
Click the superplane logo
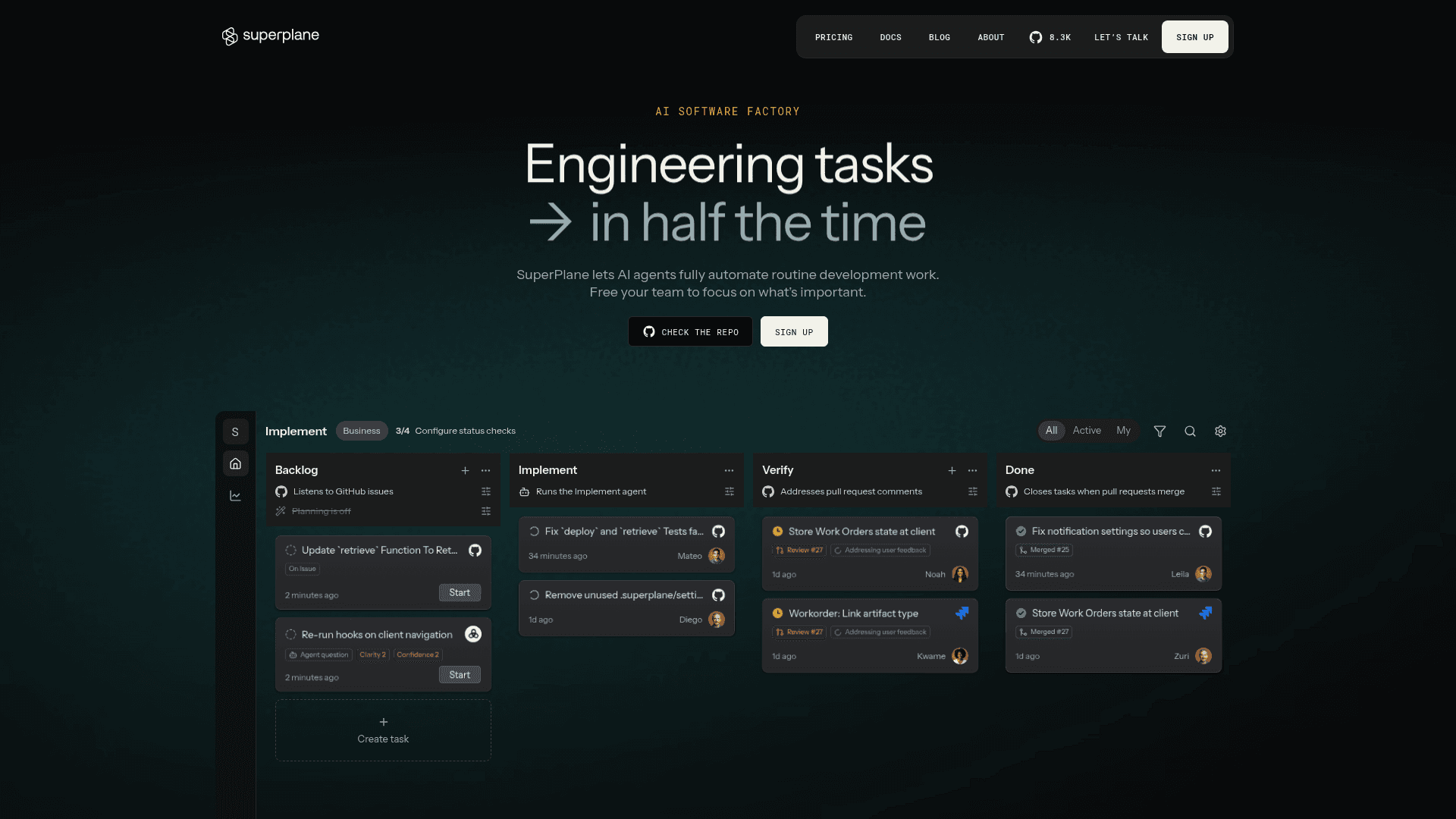click(270, 36)
